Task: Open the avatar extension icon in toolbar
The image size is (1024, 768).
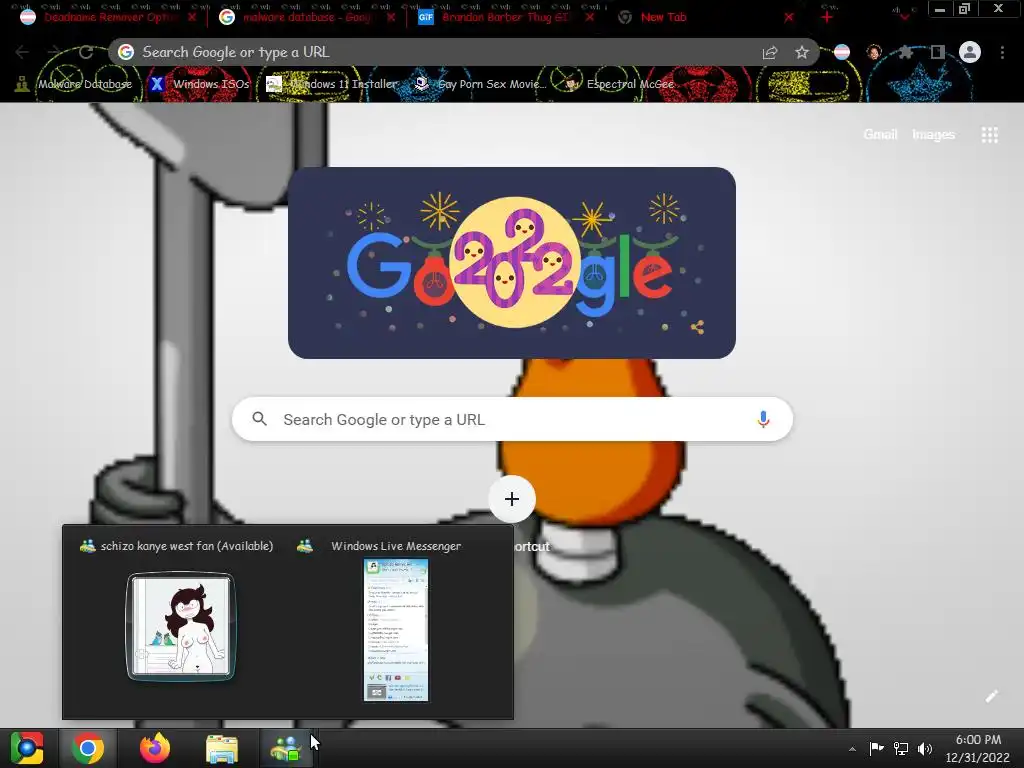Action: 874,52
